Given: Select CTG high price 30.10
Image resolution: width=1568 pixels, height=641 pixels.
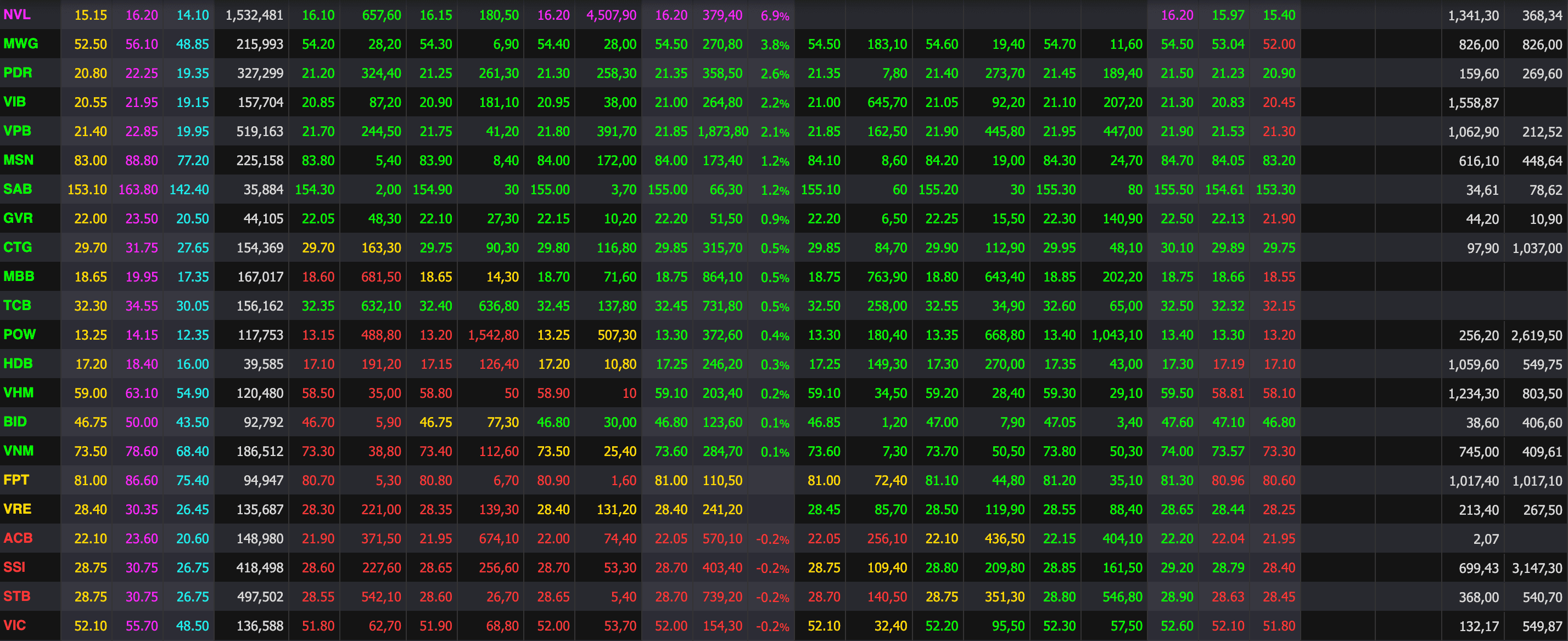Looking at the screenshot, I should (x=1177, y=248).
